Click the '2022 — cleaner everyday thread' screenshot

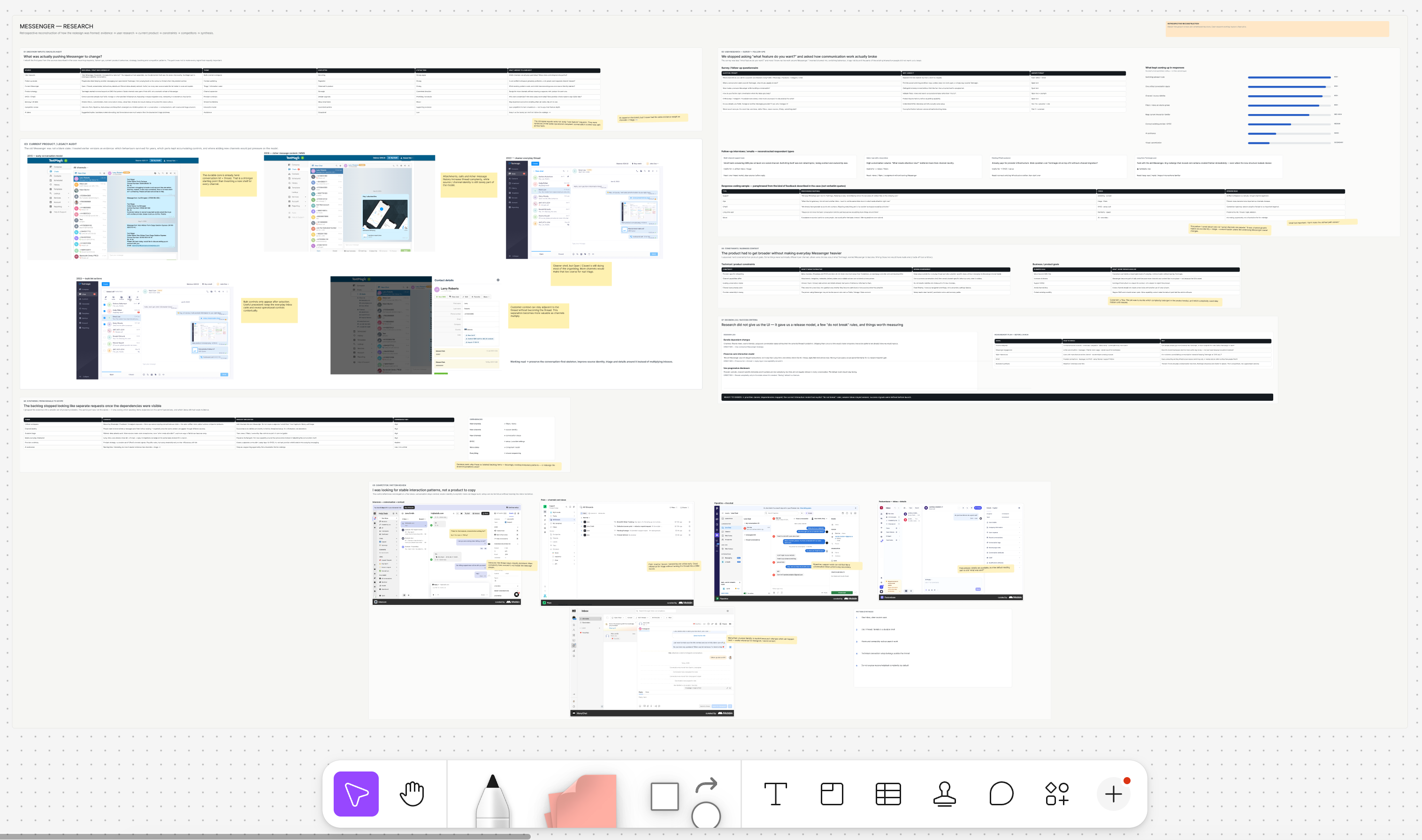click(x=584, y=209)
